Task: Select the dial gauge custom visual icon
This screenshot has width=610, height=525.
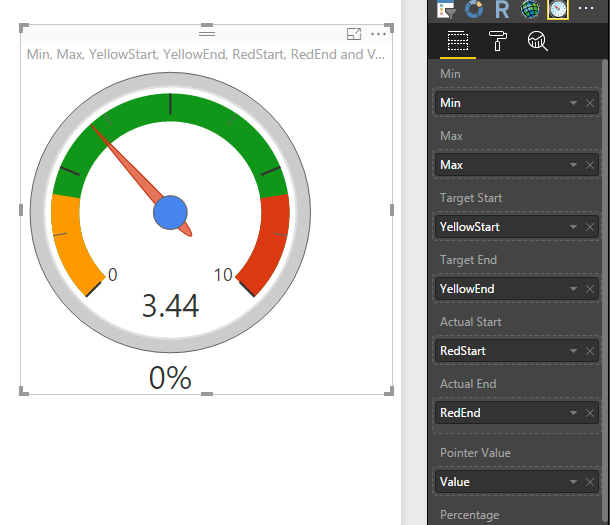Action: [558, 9]
